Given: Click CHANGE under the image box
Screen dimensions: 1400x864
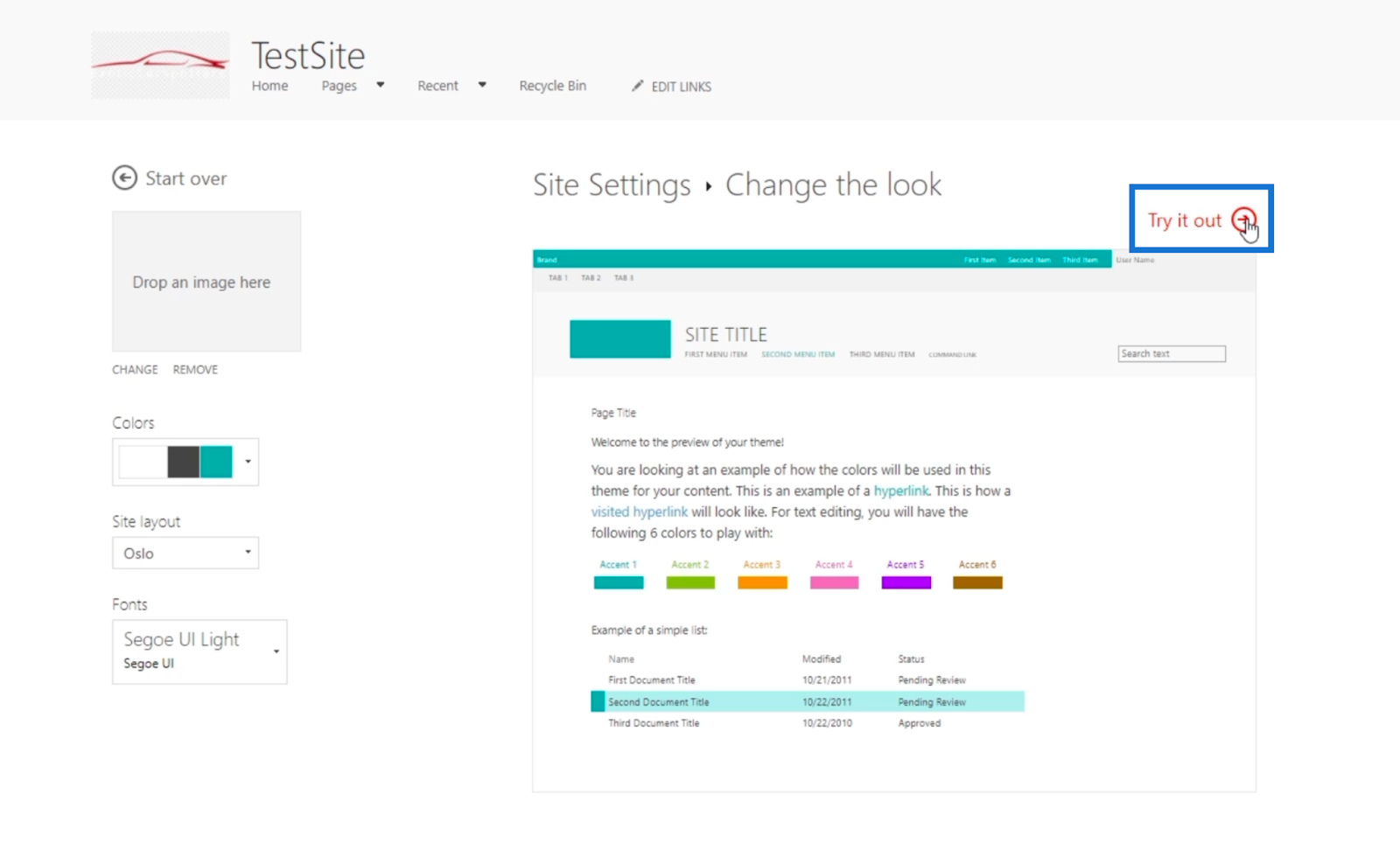Looking at the screenshot, I should 135,370.
